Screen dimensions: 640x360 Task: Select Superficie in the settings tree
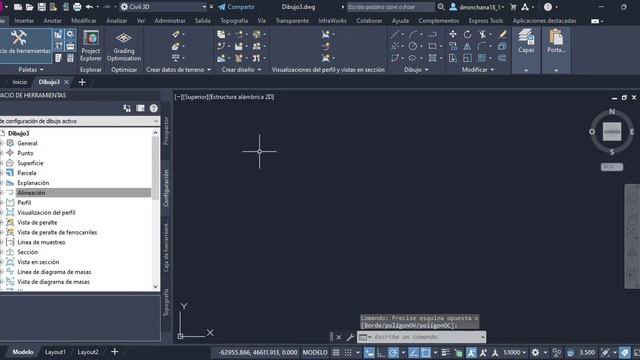(x=30, y=163)
